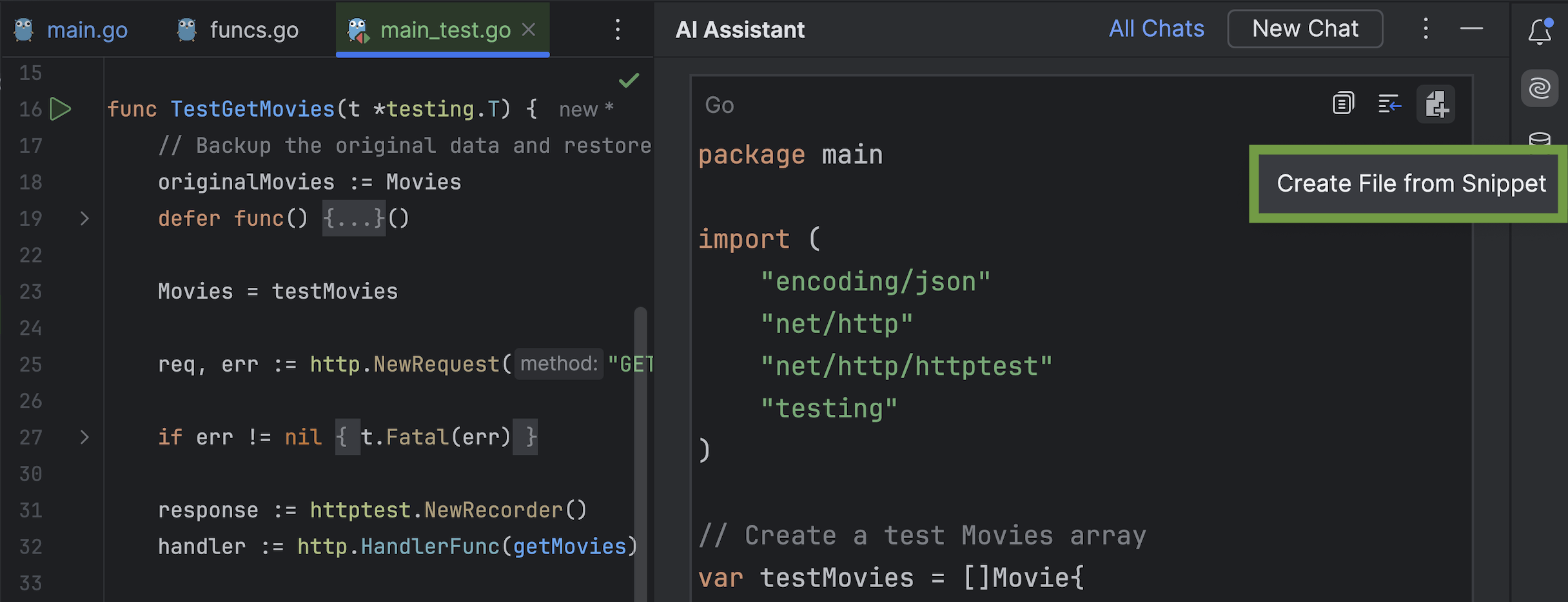Run the TestGetMovies test from the gutter

pos(60,109)
